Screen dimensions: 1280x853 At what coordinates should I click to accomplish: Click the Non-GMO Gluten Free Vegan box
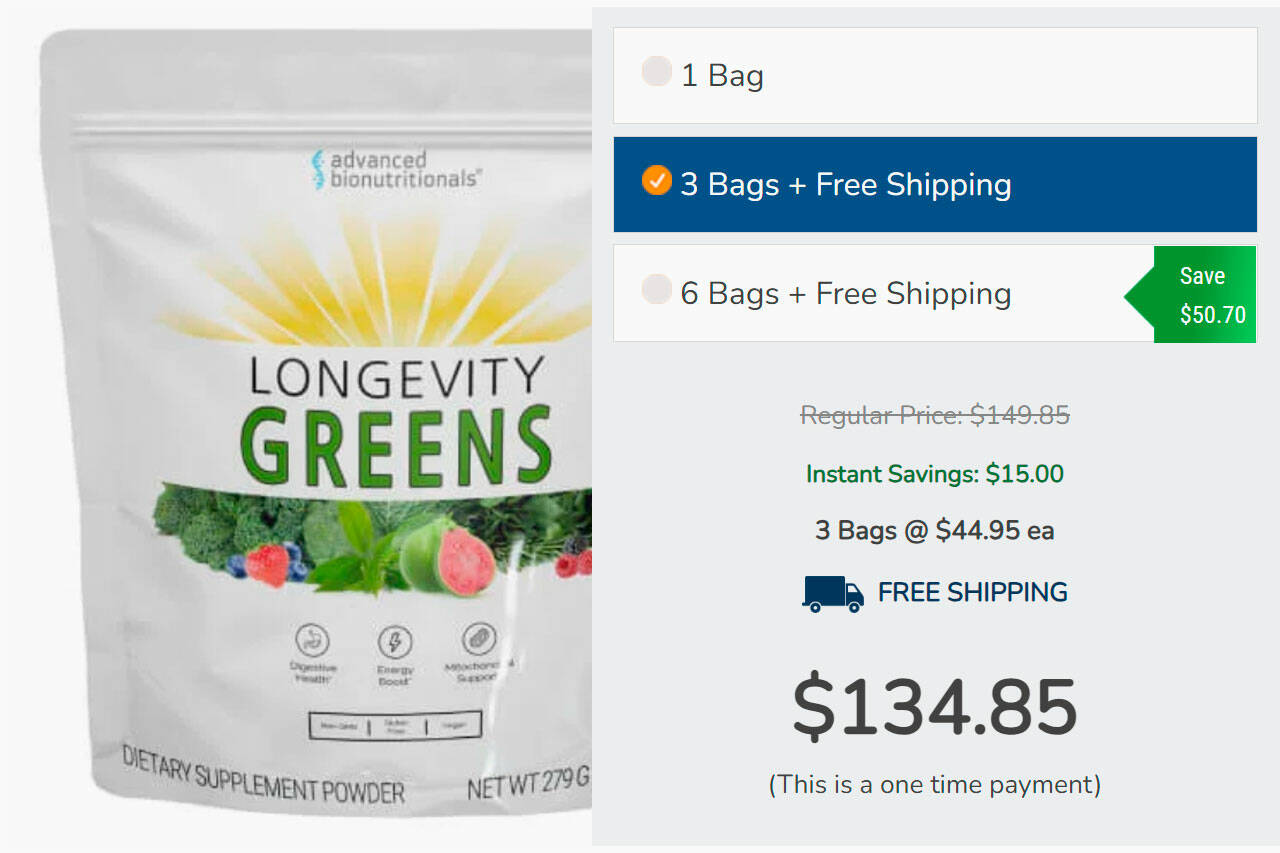pos(394,725)
